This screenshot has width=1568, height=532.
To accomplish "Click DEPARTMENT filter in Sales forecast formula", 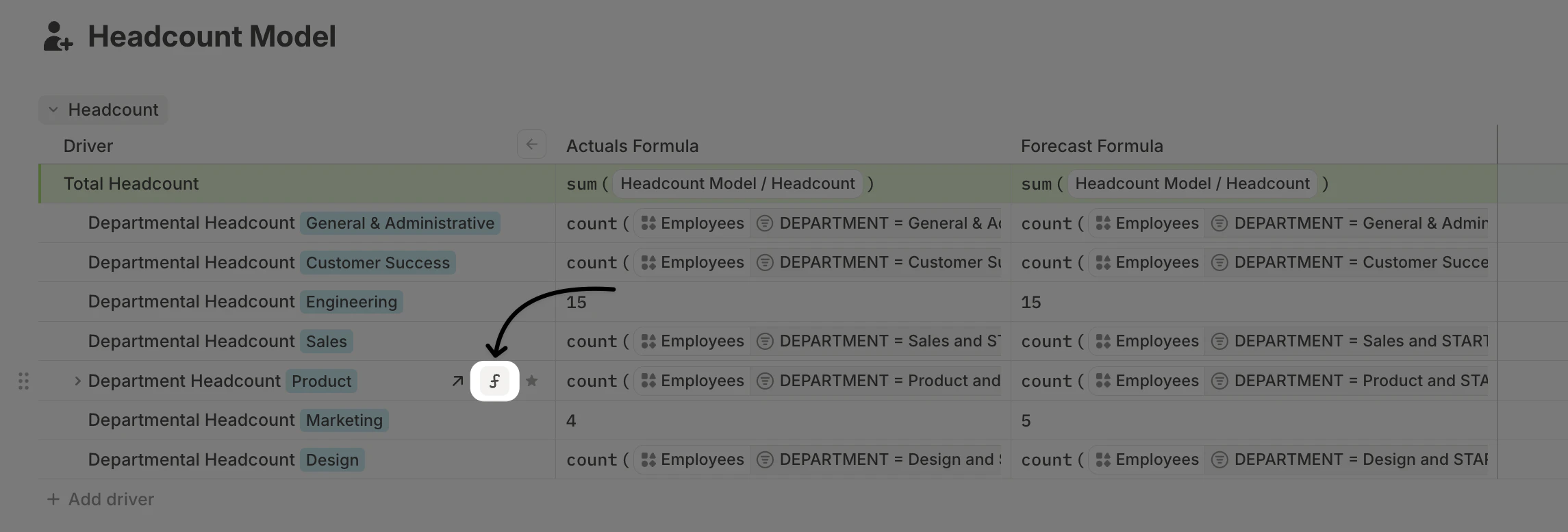I will click(x=1347, y=341).
